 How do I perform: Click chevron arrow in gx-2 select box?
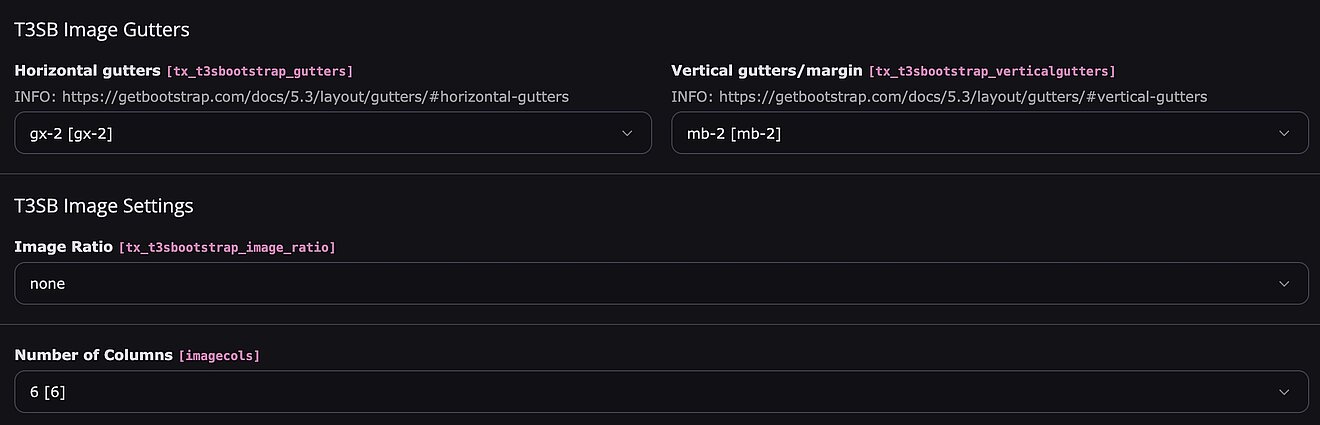627,133
